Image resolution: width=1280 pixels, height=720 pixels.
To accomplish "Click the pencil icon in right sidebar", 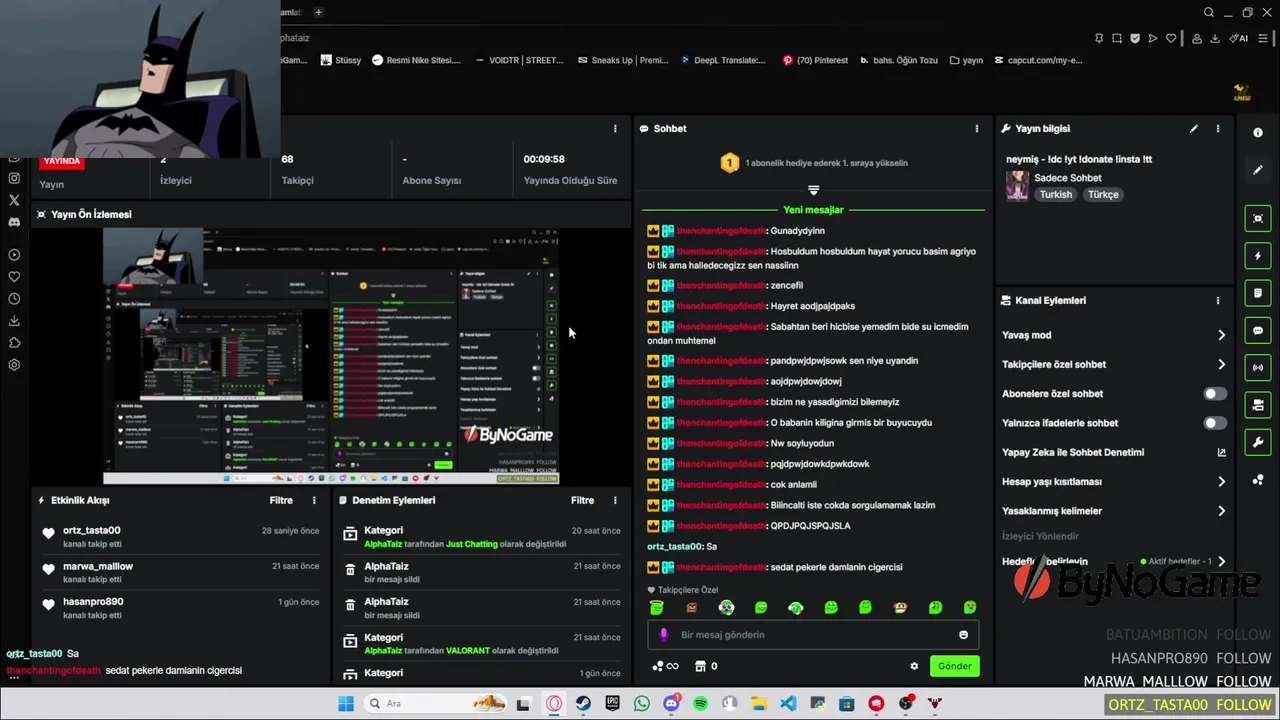I will pos(1258,170).
